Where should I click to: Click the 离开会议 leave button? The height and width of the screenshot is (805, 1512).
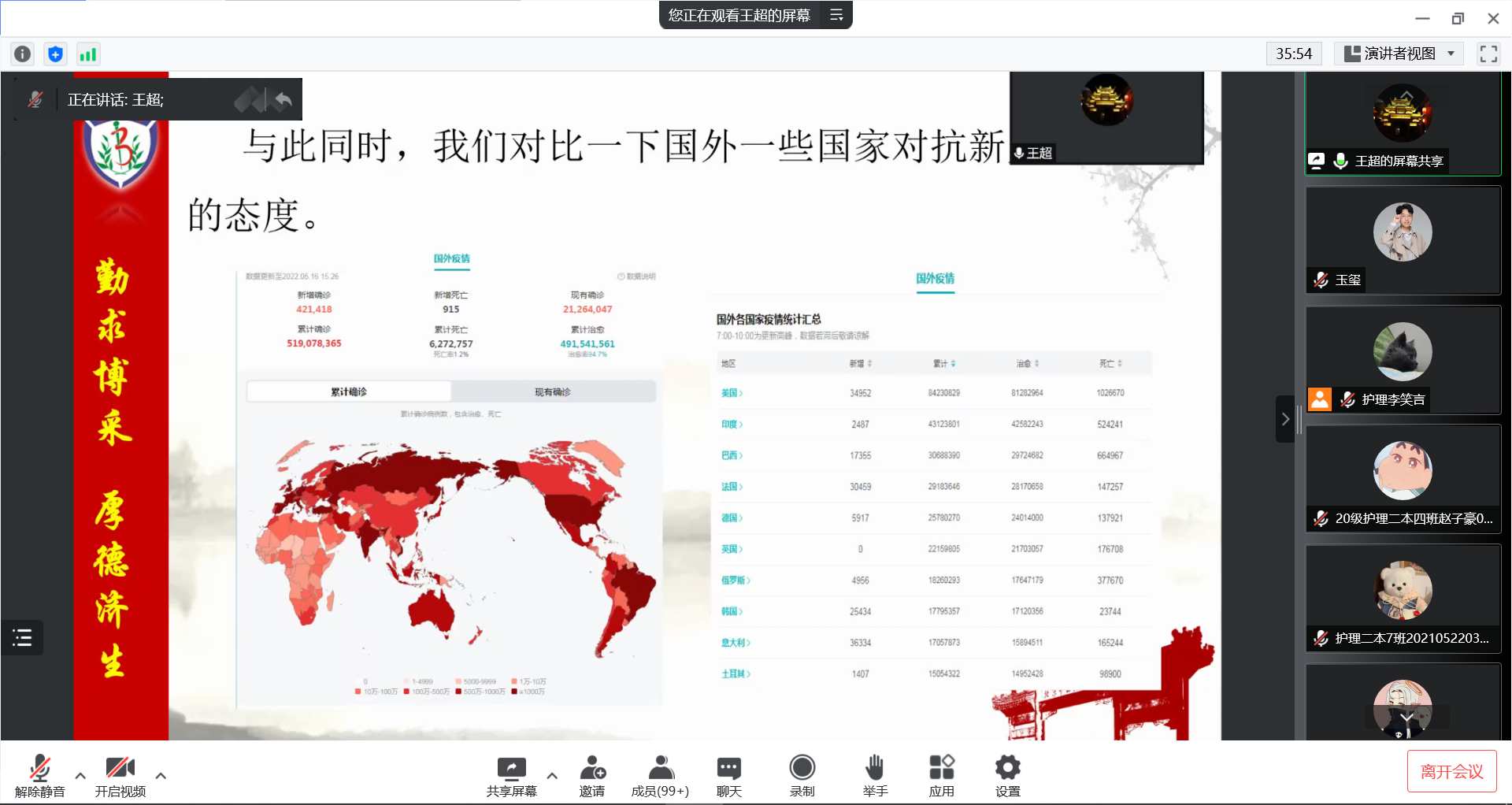[1451, 771]
